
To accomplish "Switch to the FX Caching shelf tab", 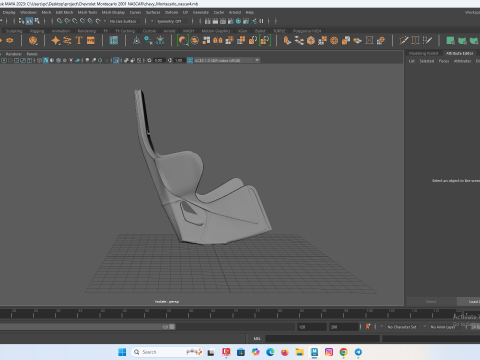I will pyautogui.click(x=125, y=31).
